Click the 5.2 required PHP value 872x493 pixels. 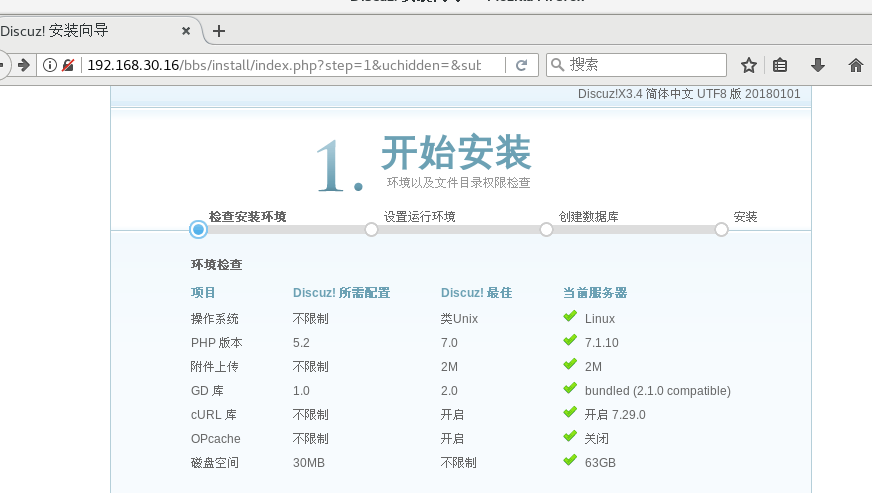pos(301,343)
